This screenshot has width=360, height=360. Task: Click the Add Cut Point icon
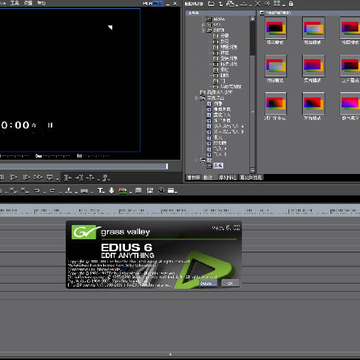(69, 191)
